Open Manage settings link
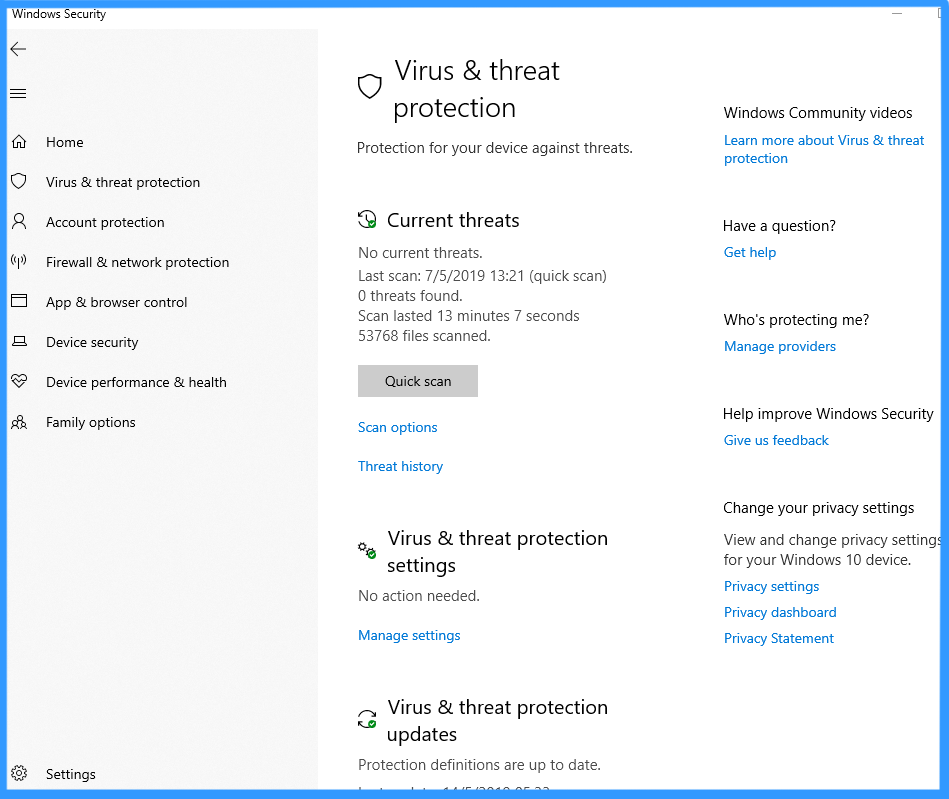The image size is (949, 799). pyautogui.click(x=409, y=635)
